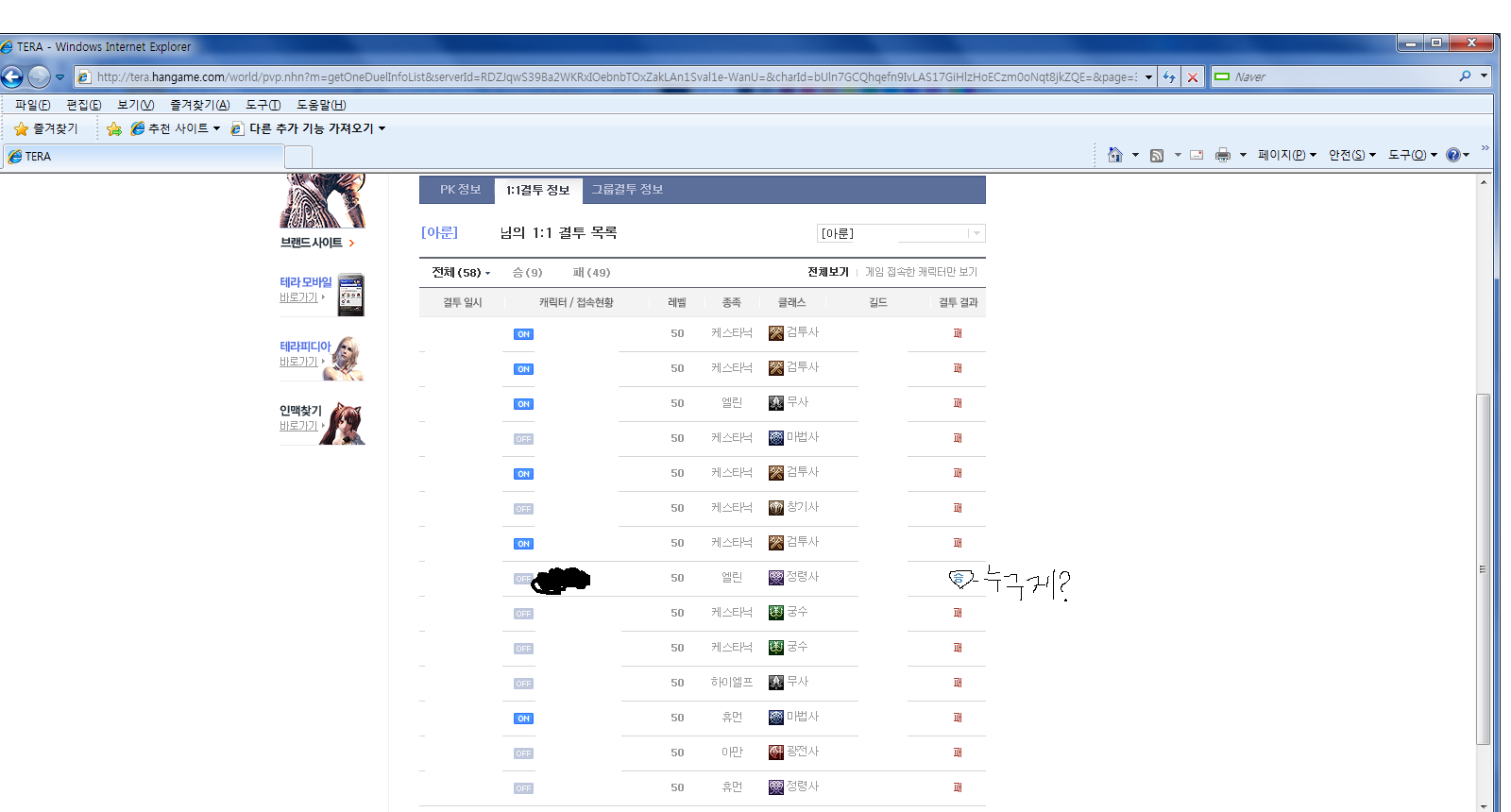The height and width of the screenshot is (812, 1511).
Task: Open the [아룬] server combo box
Action: (900, 233)
